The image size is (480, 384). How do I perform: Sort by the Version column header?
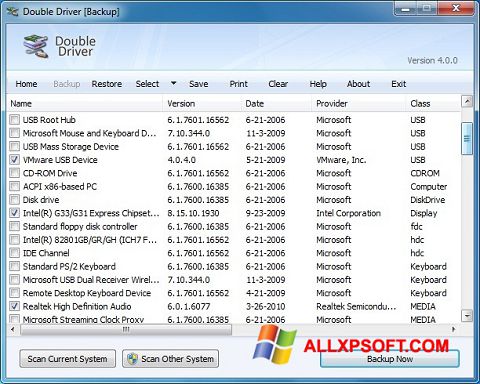(202, 104)
